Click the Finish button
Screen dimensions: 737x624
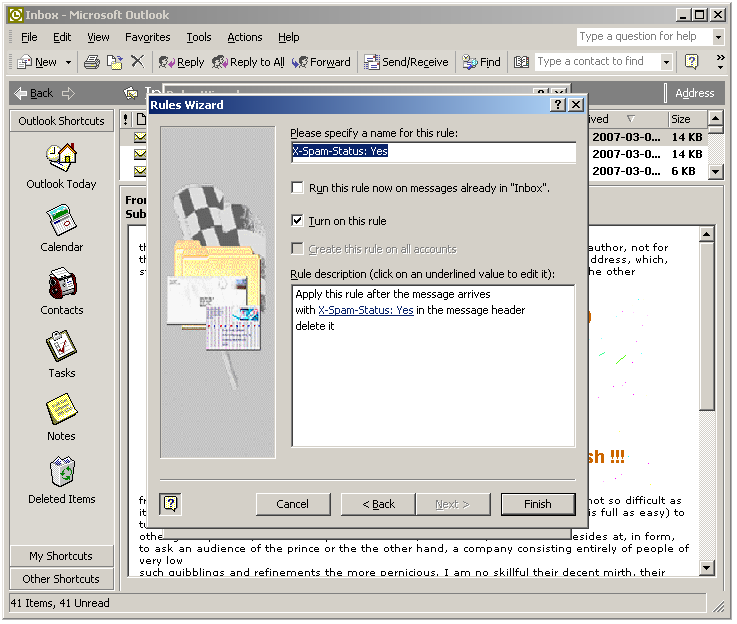(x=538, y=504)
